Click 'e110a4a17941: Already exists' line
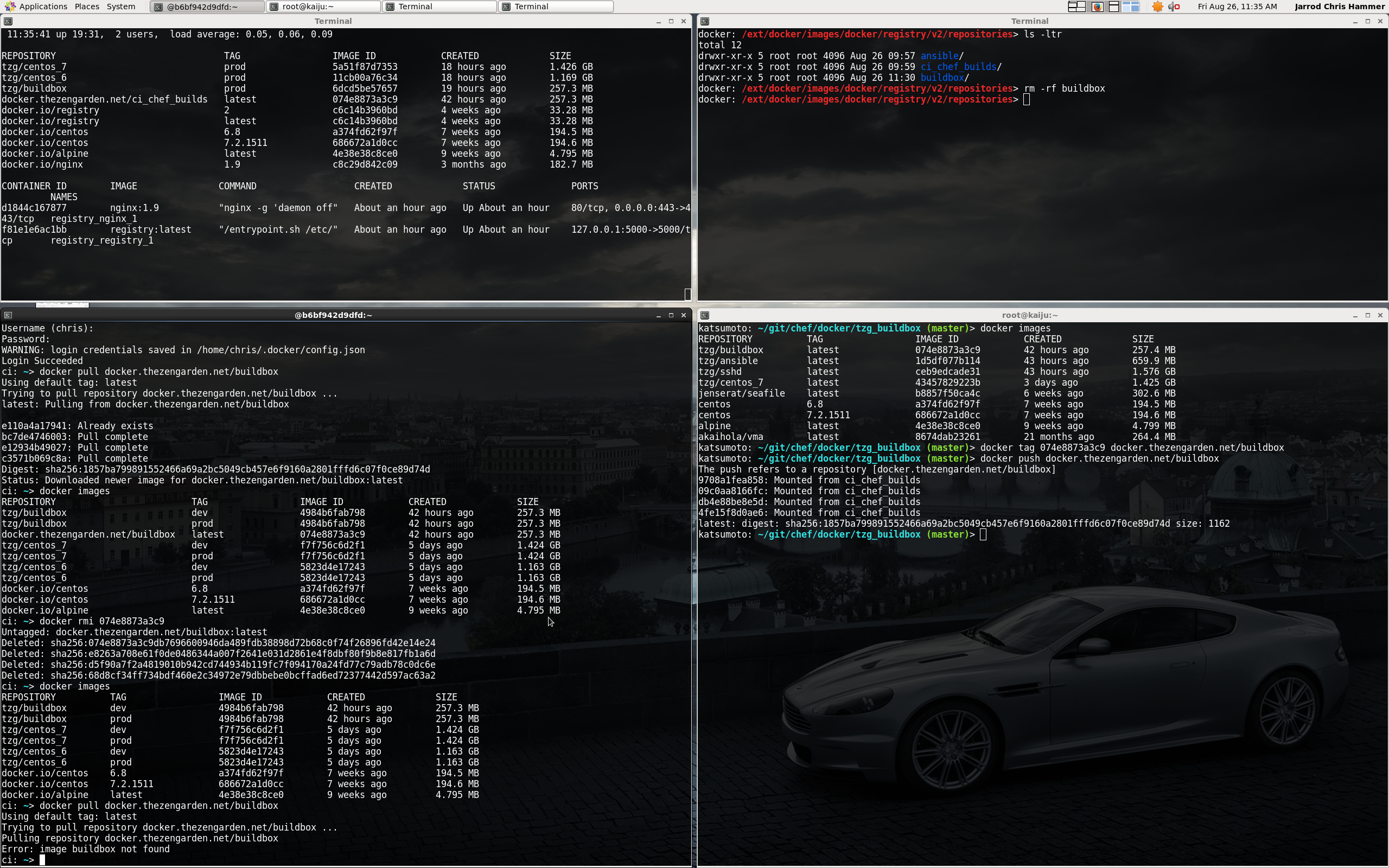Viewport: 1389px width, 868px height. [78, 426]
